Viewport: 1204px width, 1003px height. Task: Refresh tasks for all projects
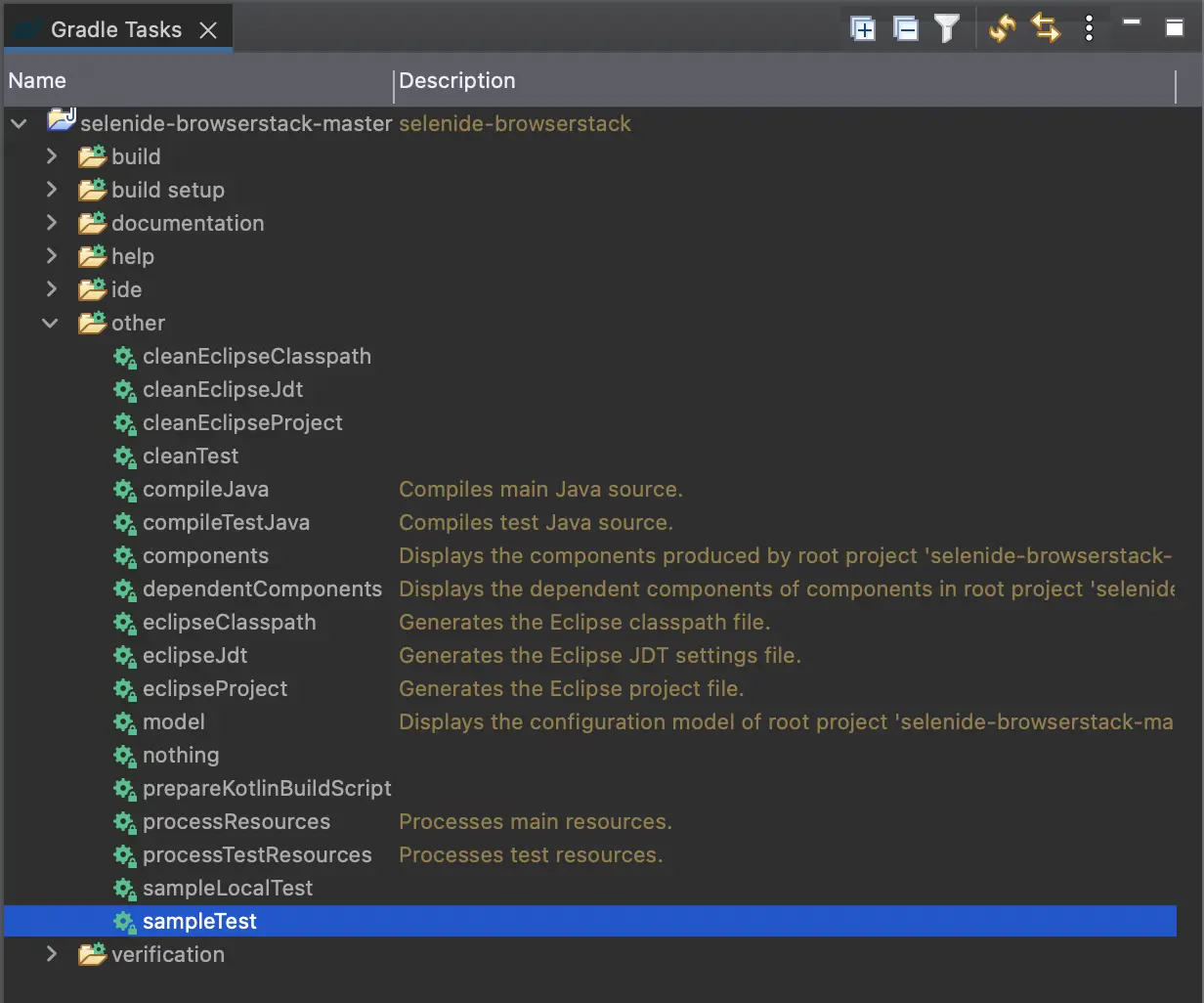tap(1002, 29)
